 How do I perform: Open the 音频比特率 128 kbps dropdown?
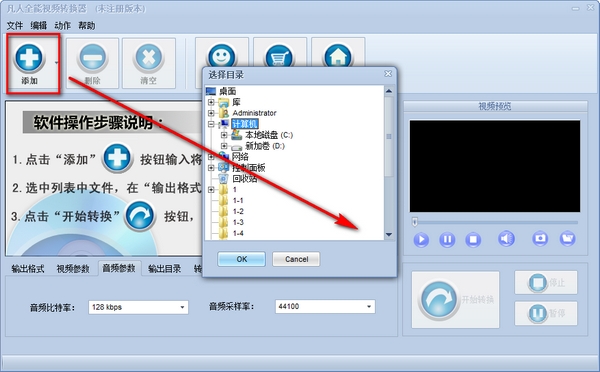pyautogui.click(x=138, y=307)
